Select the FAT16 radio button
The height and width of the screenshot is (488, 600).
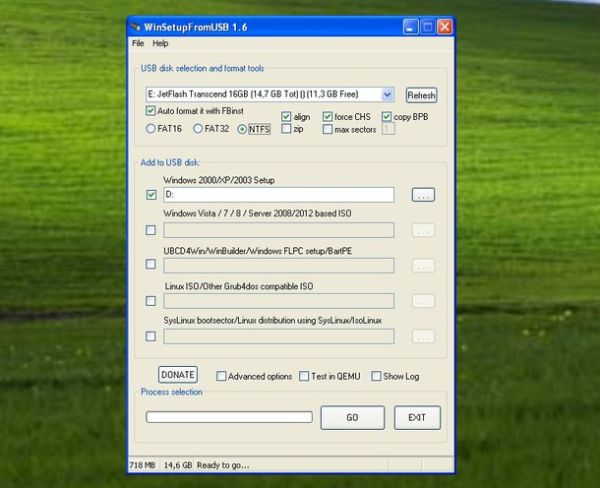152,128
